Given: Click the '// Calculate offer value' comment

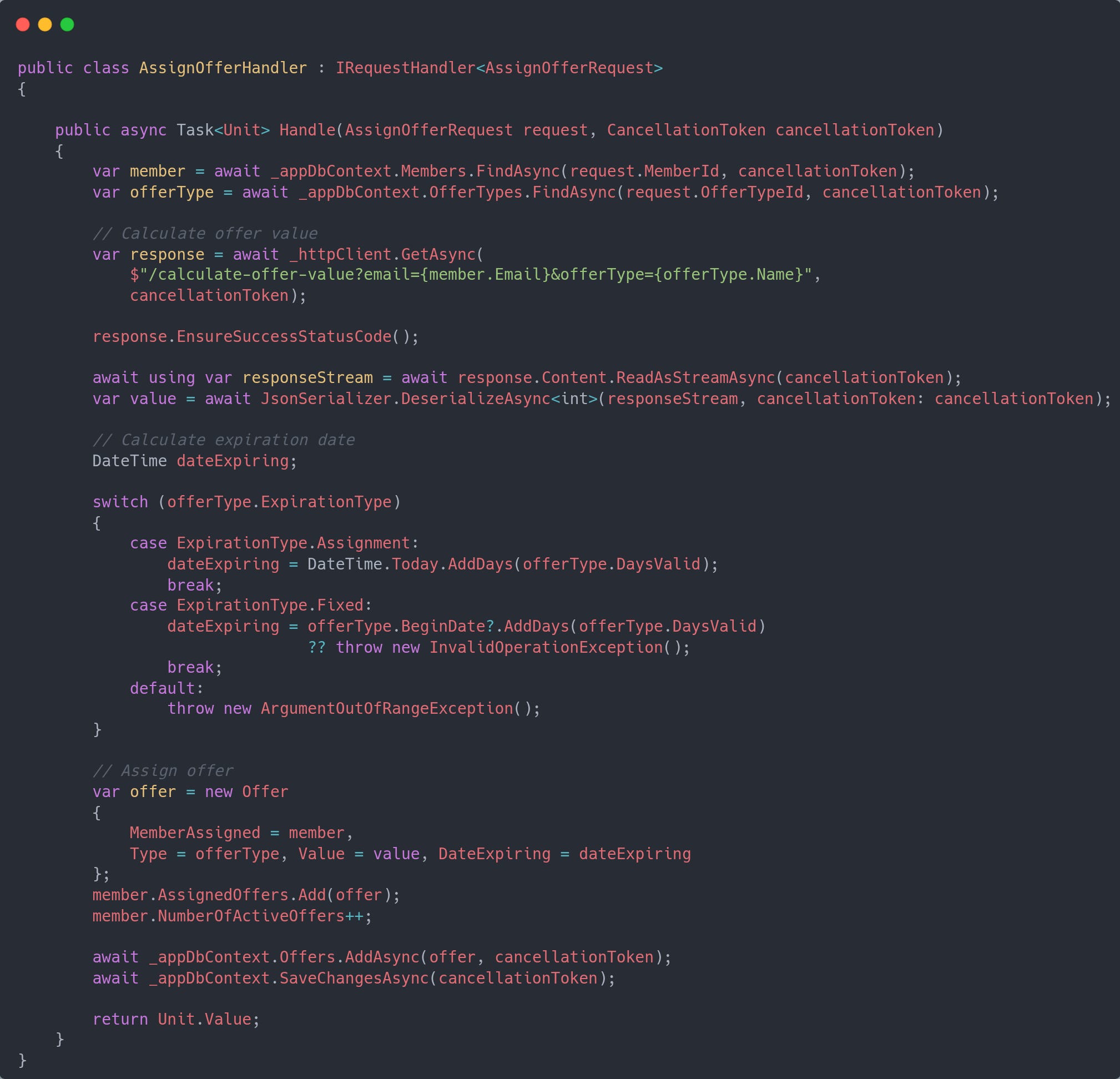Looking at the screenshot, I should click(205, 234).
